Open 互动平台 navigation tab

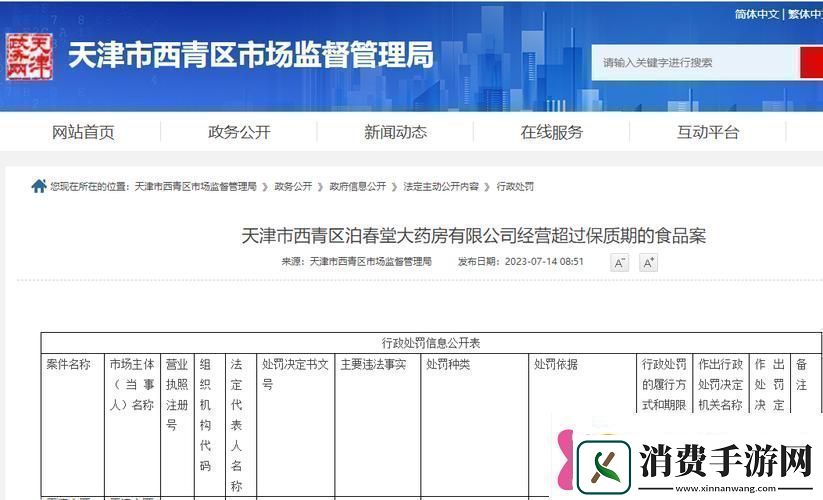click(x=708, y=132)
